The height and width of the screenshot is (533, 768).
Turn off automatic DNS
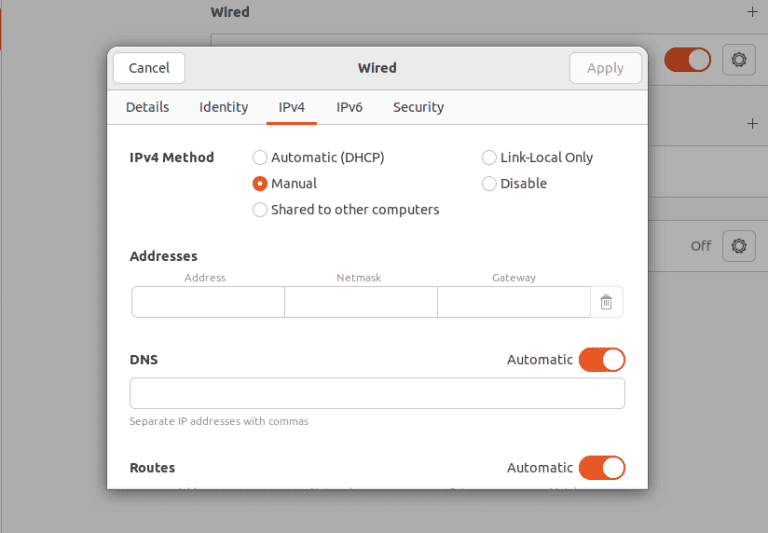602,360
